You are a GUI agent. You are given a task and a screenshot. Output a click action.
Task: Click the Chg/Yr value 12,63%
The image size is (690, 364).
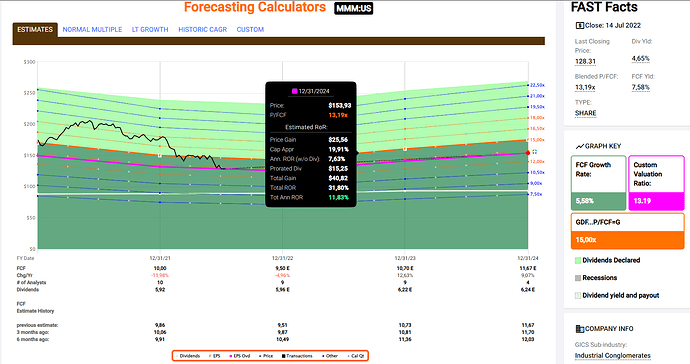(x=405, y=276)
